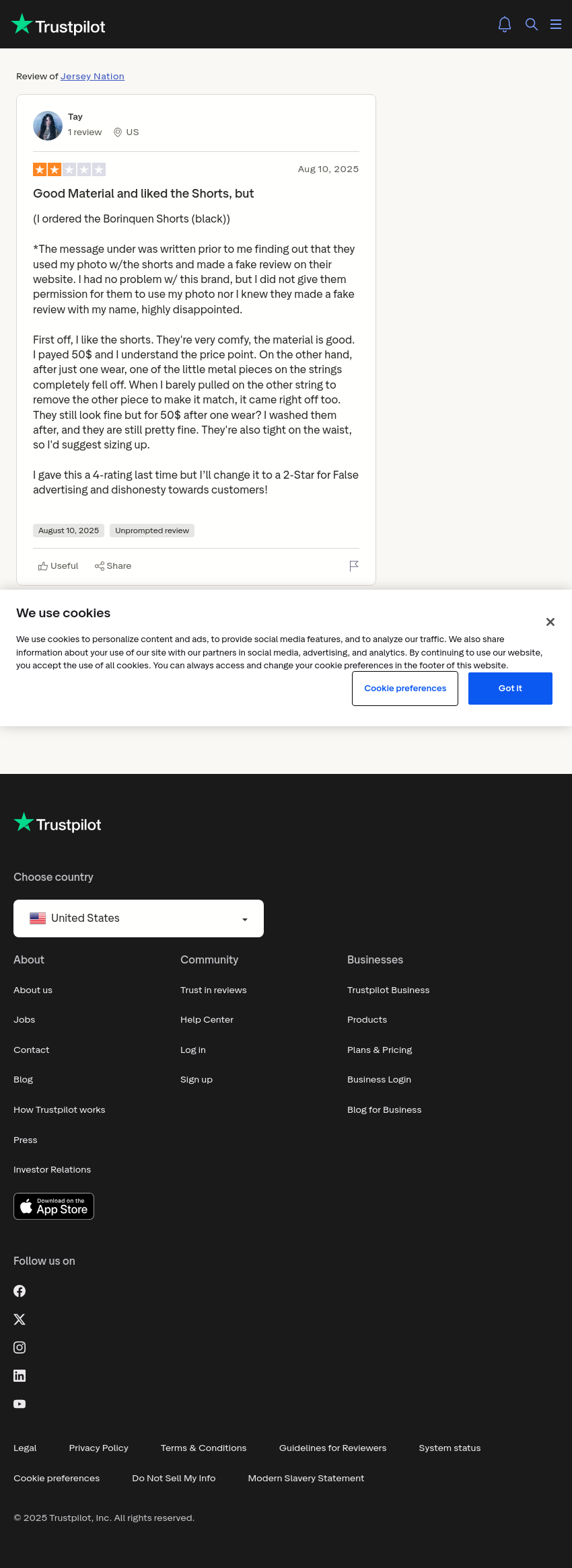Open Trust in reviews link
This screenshot has width=572, height=1568.
(x=213, y=990)
